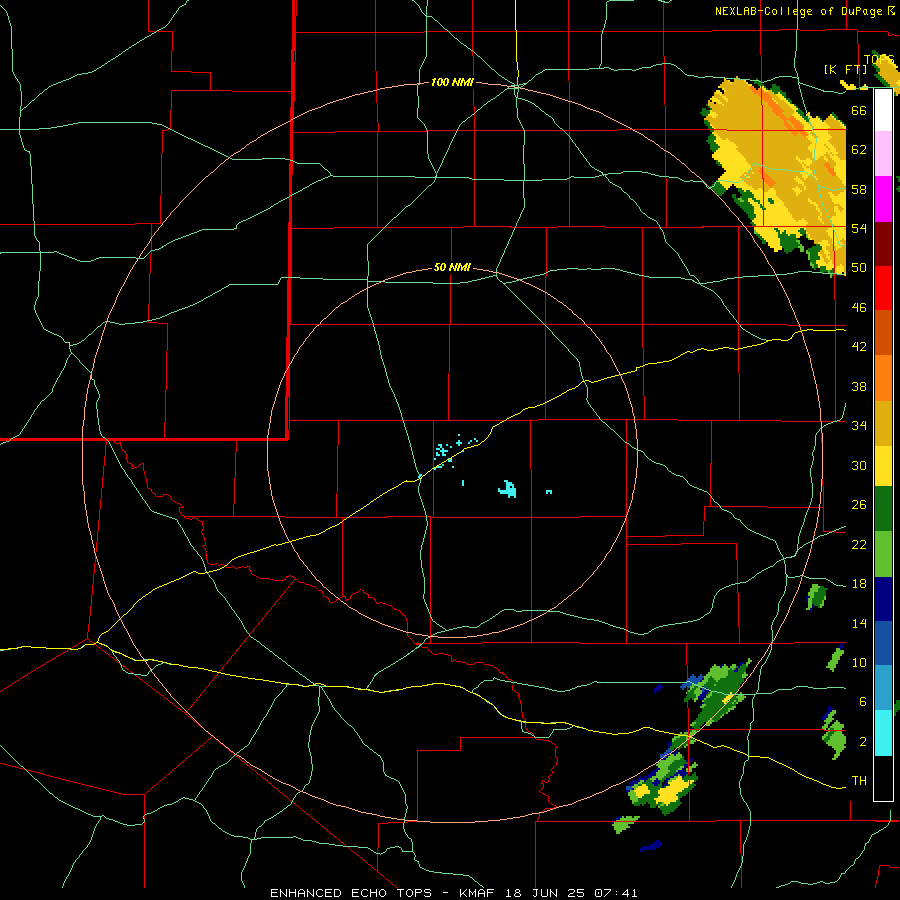
Task: Click the [K FT] units label
Action: tap(845, 69)
